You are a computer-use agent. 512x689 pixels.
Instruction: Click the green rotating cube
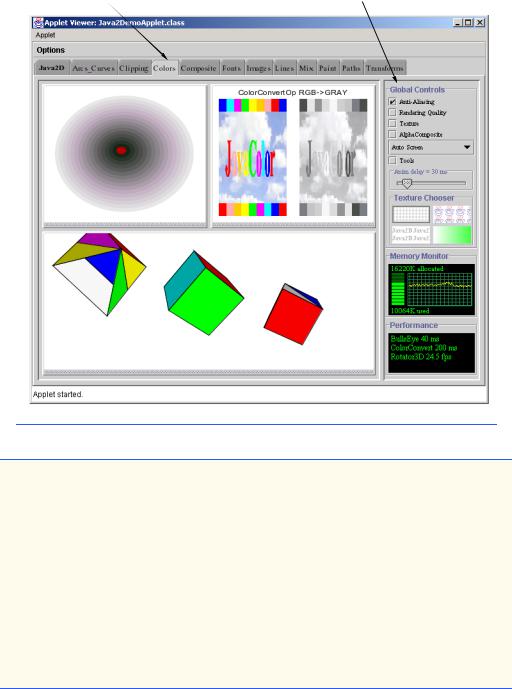point(203,293)
